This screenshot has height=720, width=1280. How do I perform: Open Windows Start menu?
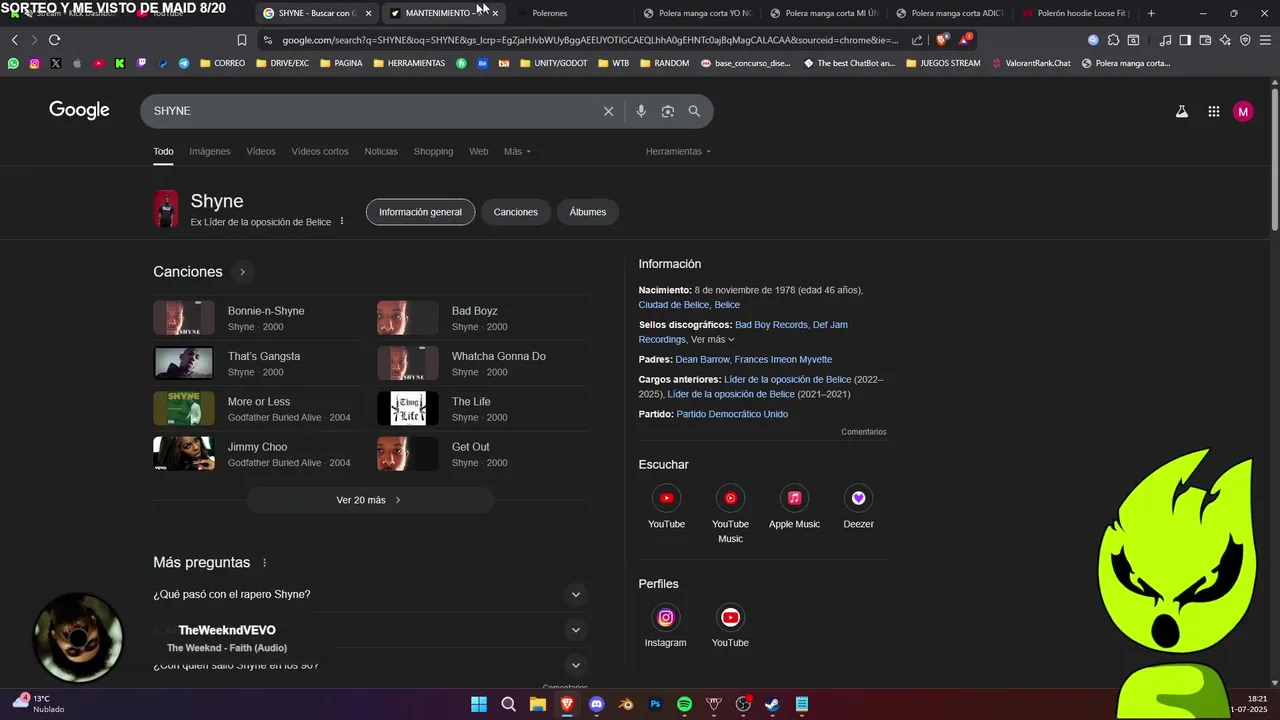(x=479, y=704)
